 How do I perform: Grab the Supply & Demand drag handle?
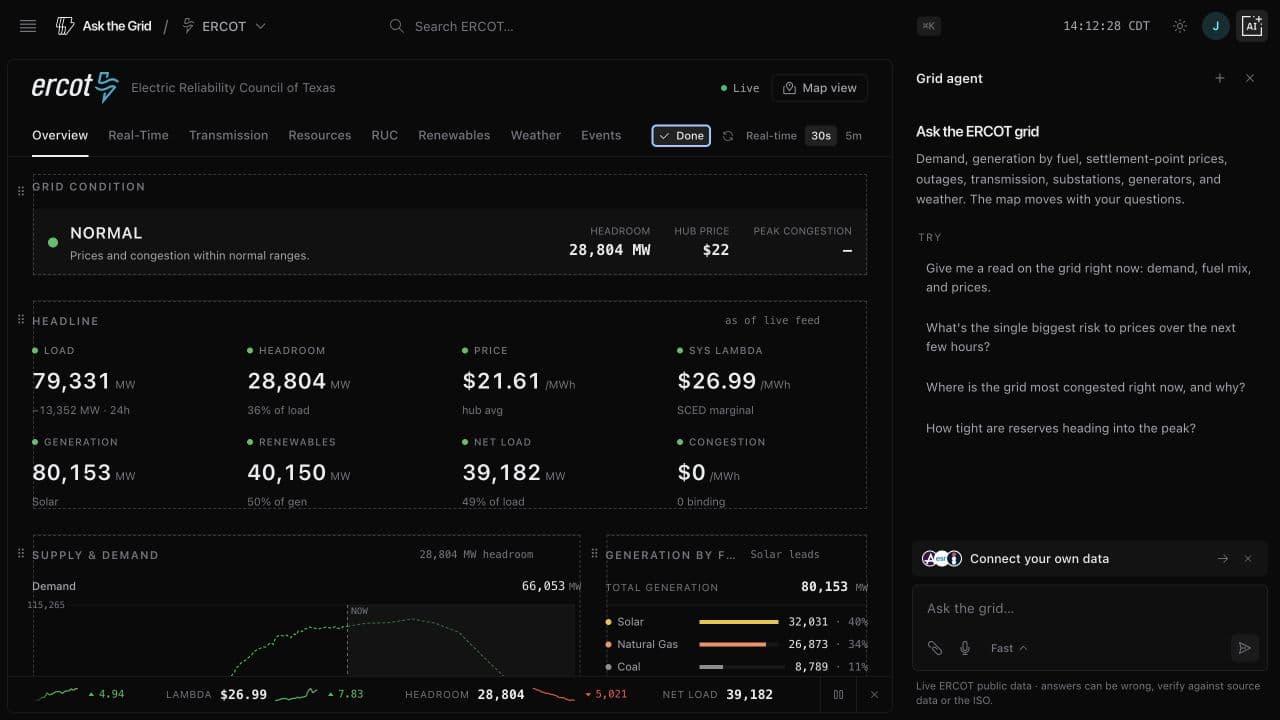pos(21,553)
